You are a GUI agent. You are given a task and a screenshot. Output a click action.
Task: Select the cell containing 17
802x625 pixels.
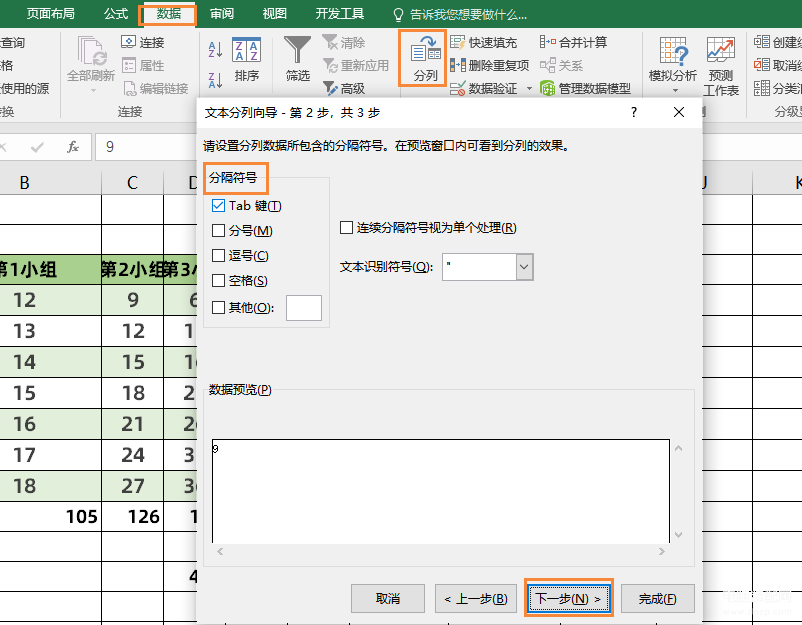tap(51, 455)
